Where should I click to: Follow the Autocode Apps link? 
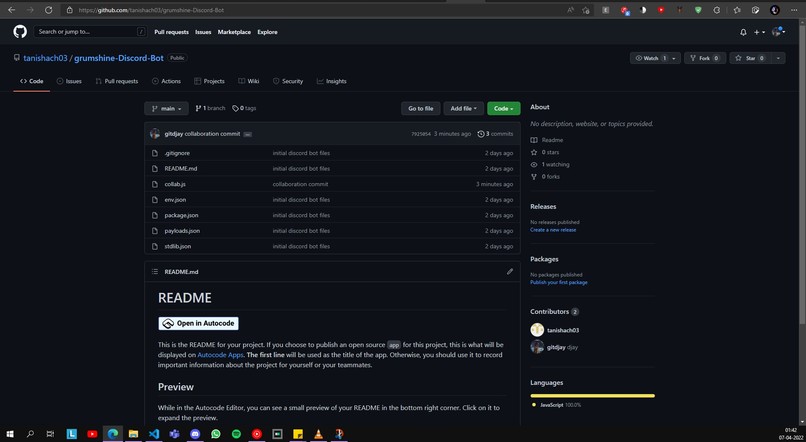(x=221, y=355)
